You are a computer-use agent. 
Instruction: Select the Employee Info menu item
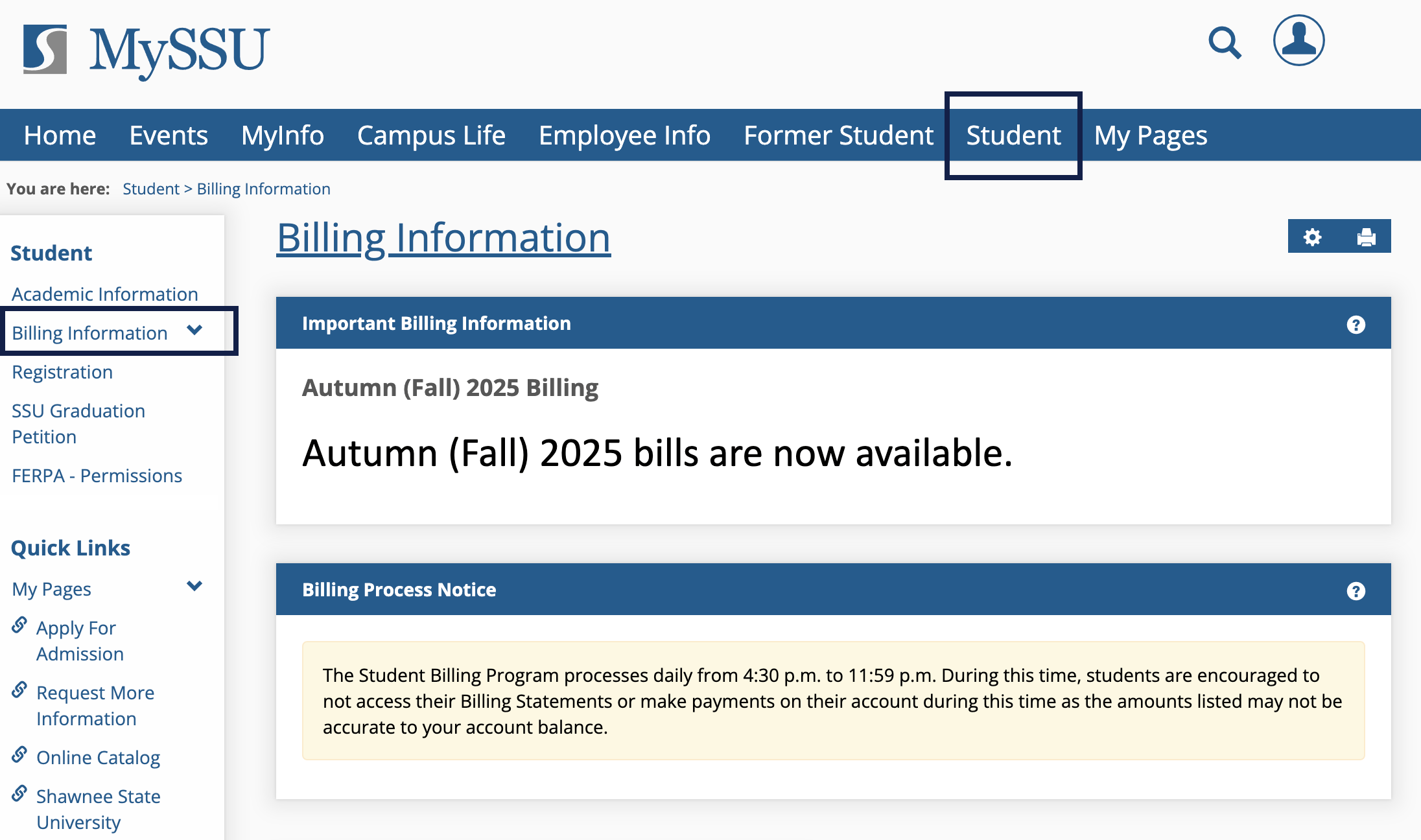click(x=624, y=135)
